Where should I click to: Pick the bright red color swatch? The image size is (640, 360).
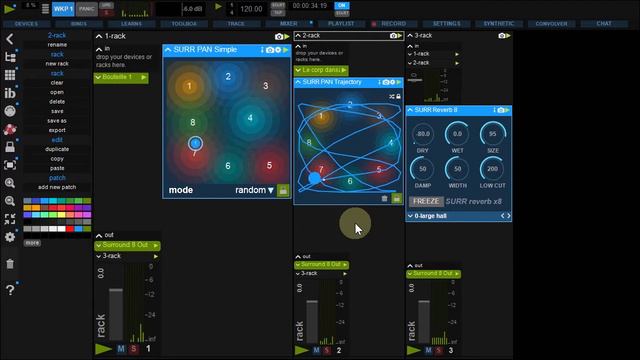coord(70,229)
